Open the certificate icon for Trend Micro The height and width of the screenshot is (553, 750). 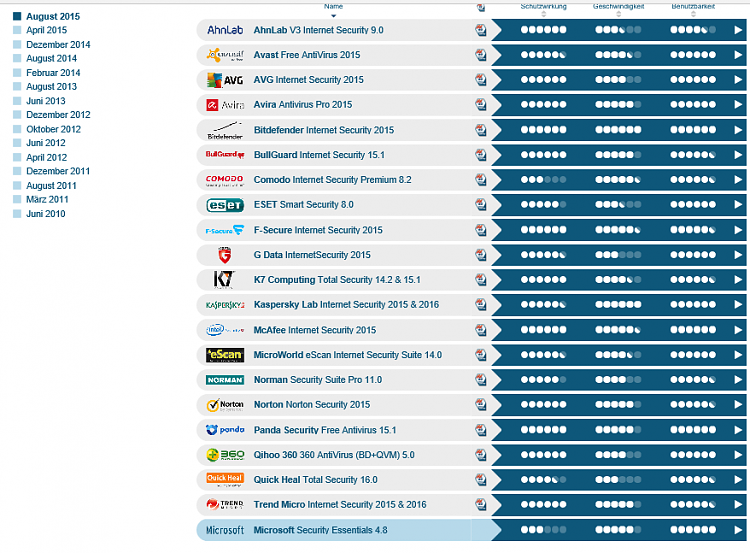click(481, 505)
